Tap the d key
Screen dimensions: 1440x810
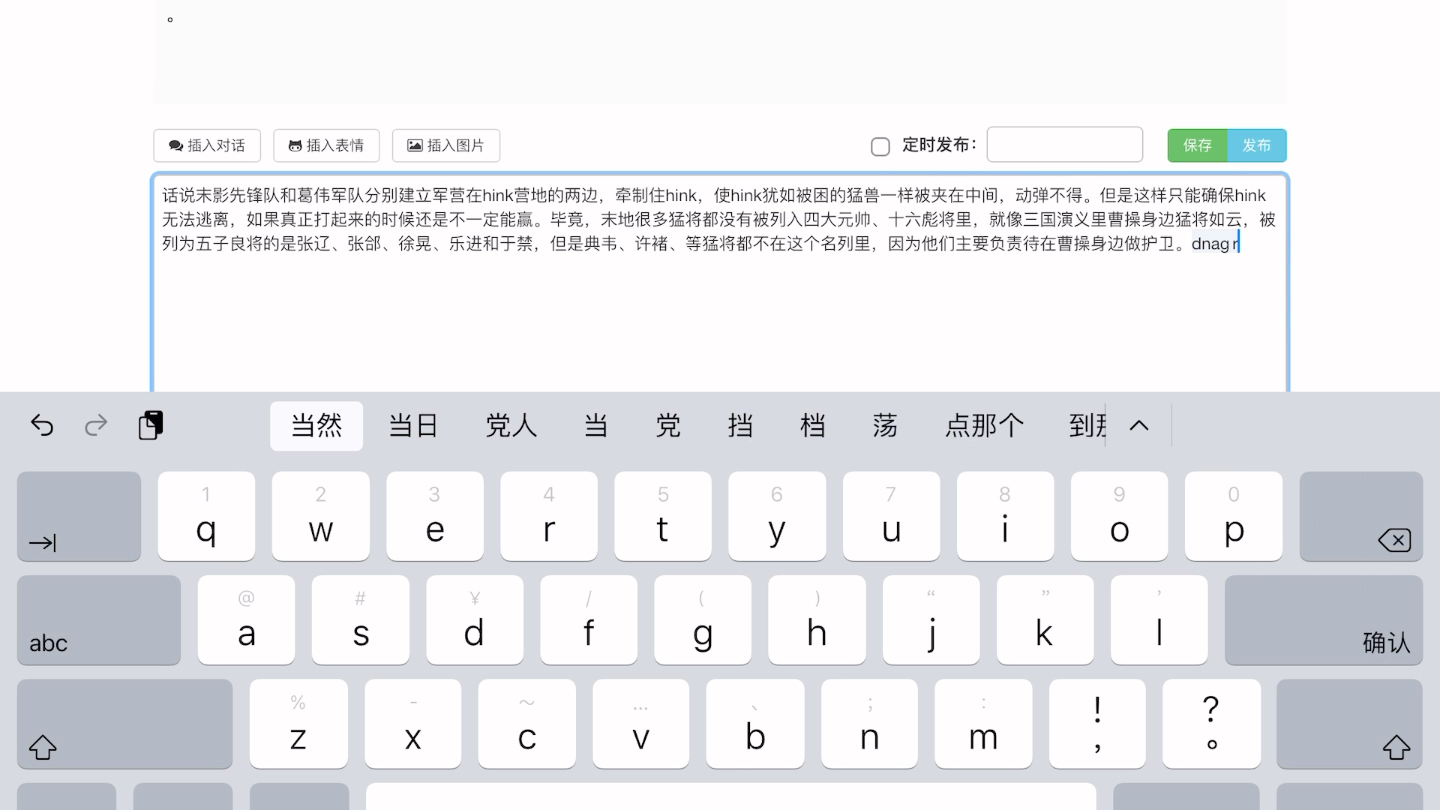pos(475,620)
